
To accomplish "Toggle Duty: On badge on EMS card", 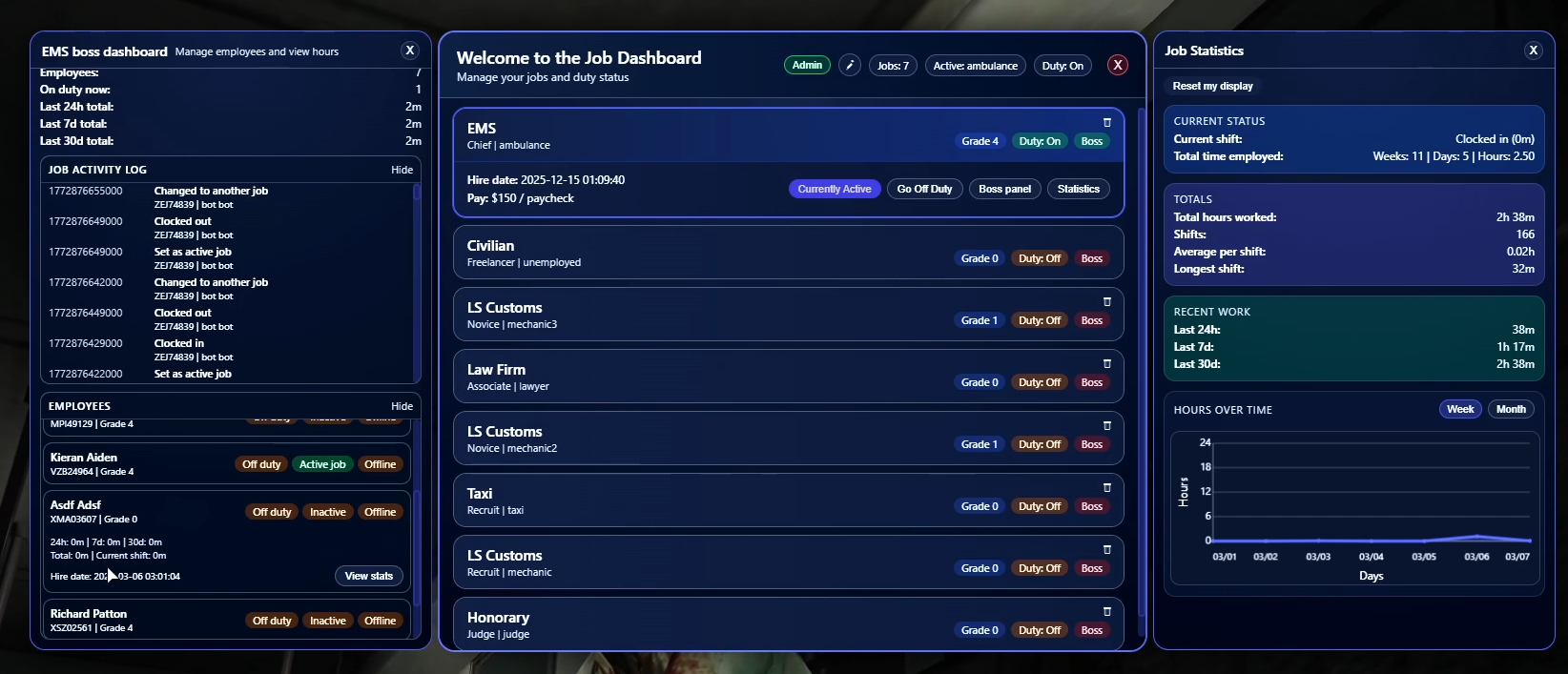I will click(1040, 141).
